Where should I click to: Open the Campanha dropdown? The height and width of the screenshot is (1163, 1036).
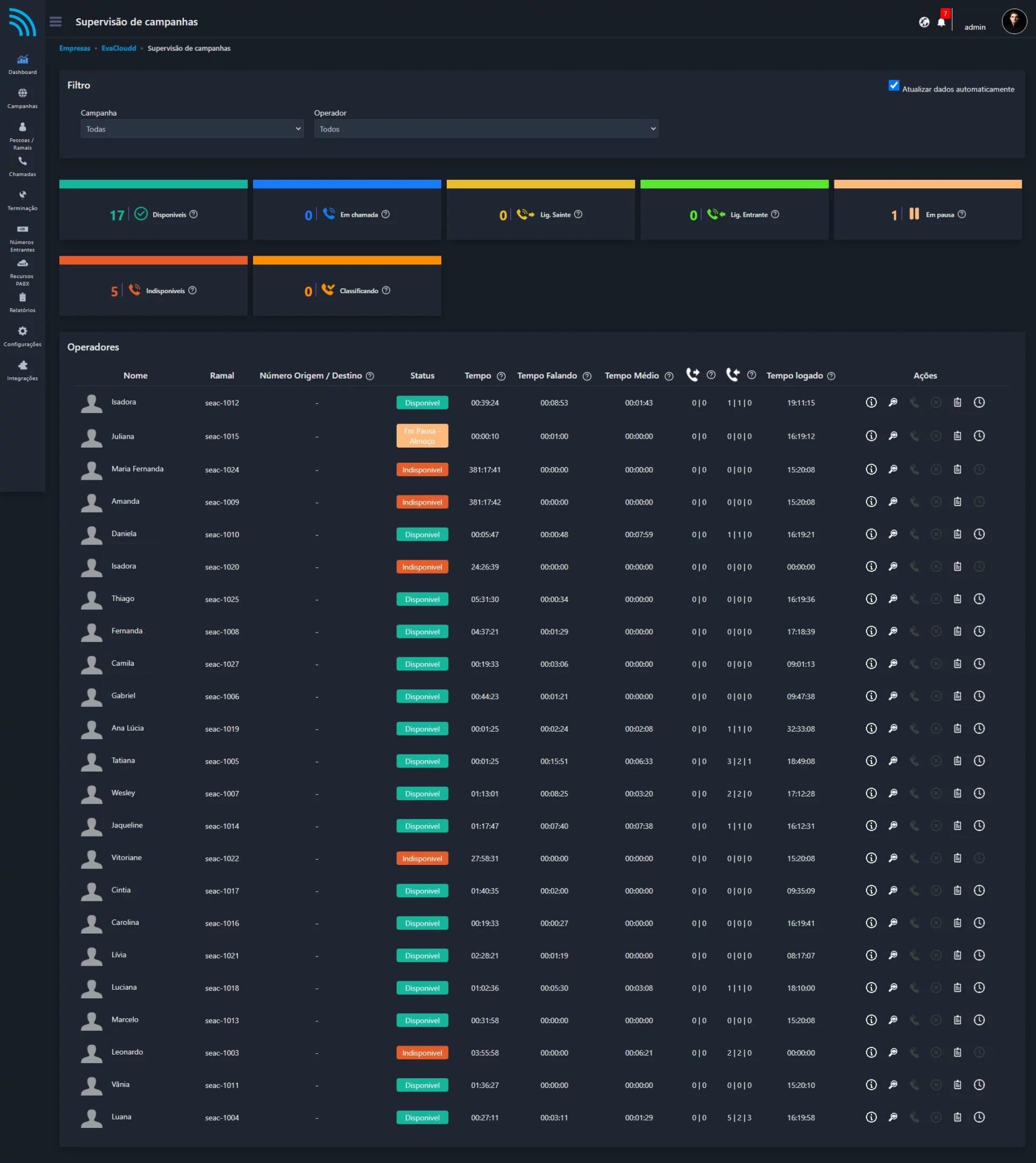pos(192,129)
